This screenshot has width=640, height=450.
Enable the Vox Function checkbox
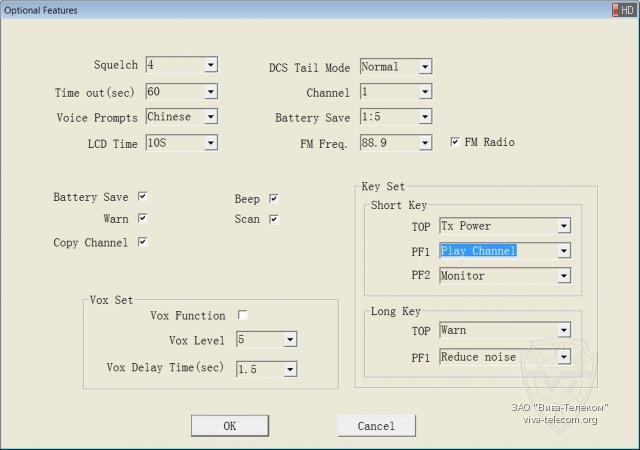click(242, 316)
